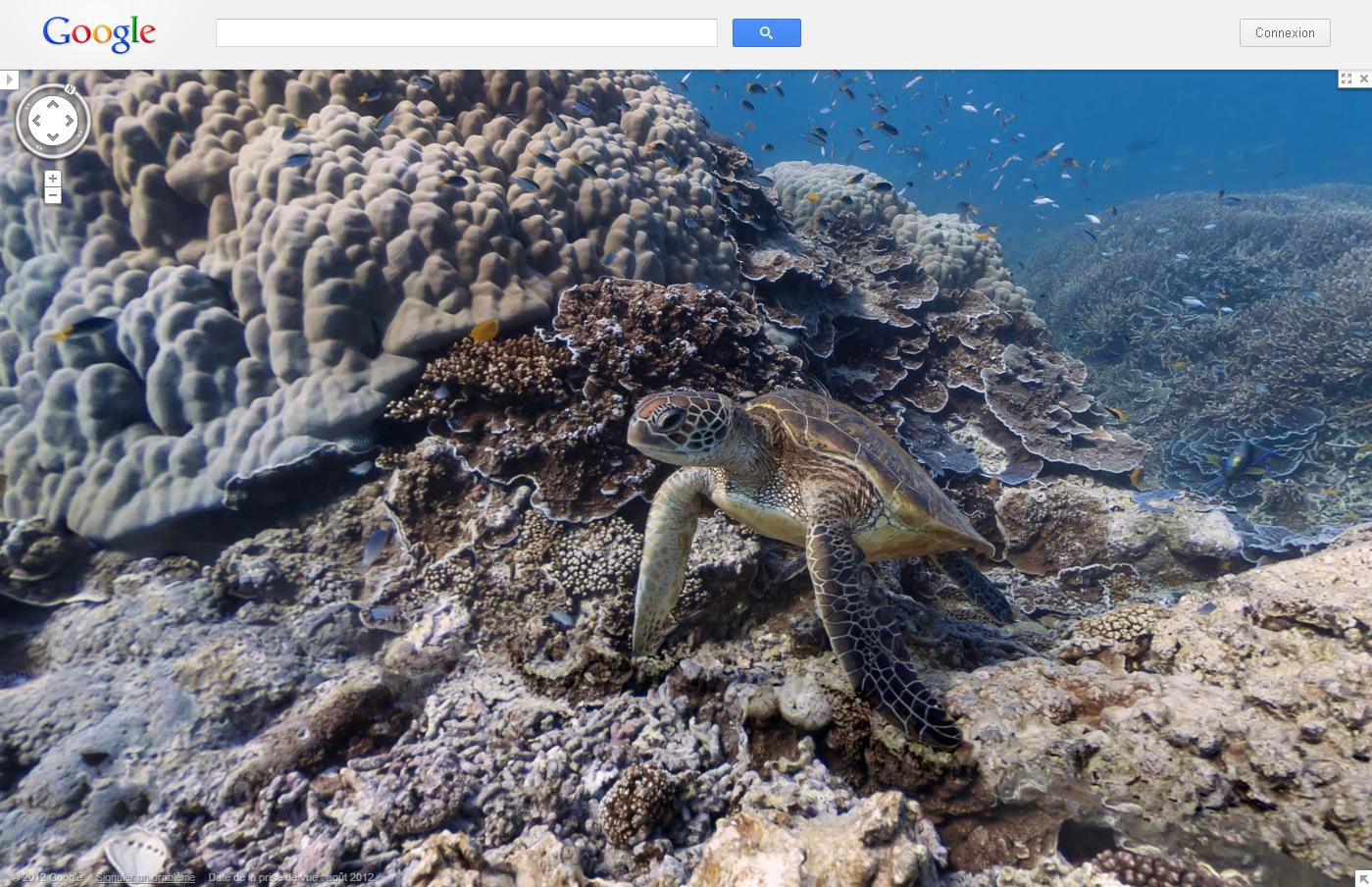Click the Connexion sign-in button

1285,32
